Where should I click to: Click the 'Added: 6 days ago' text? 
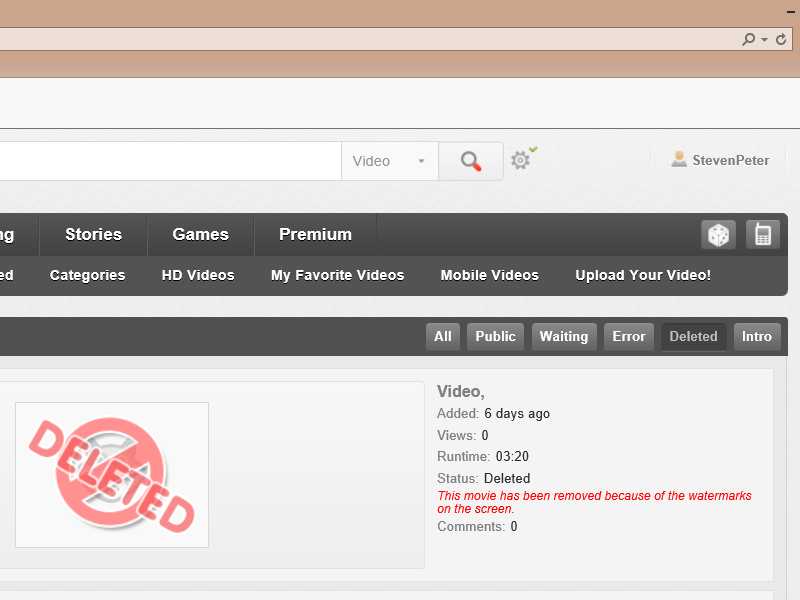click(x=493, y=413)
